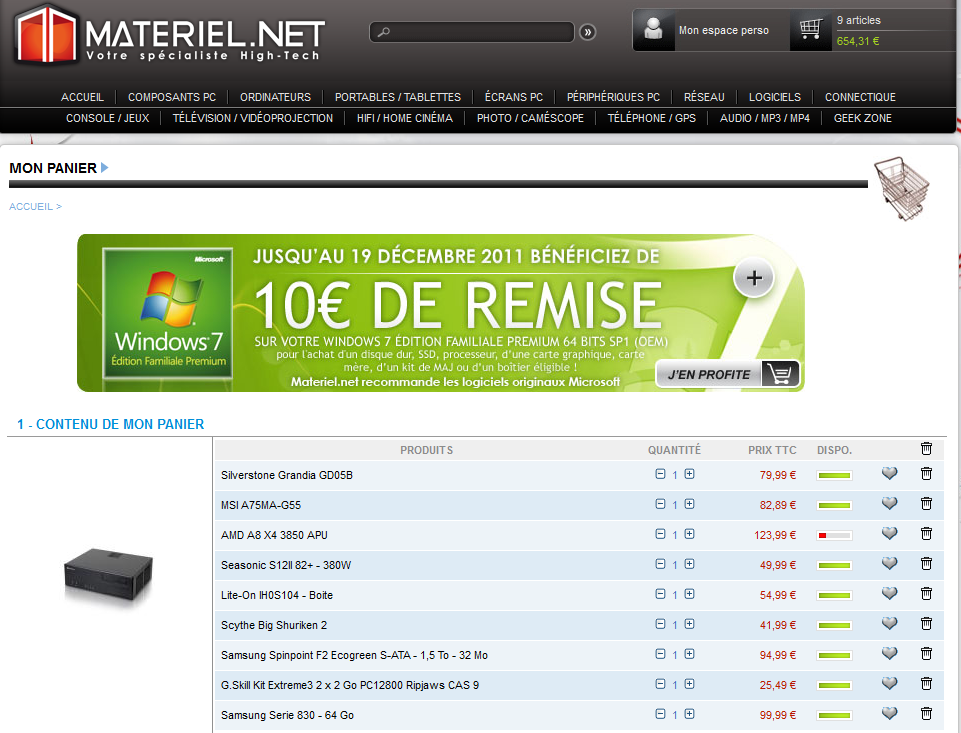Open the Samsung Spinpoint F2 Ecogreen product link
Image resolution: width=961 pixels, height=733 pixels.
[x=354, y=655]
